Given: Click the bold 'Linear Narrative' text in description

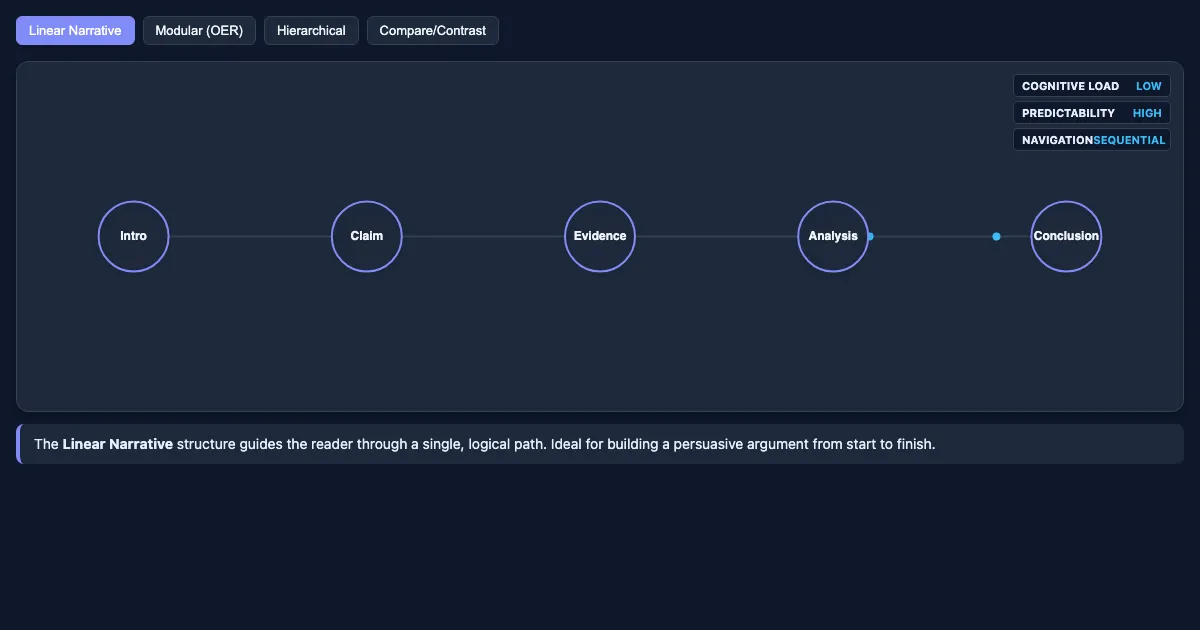Looking at the screenshot, I should (x=118, y=444).
